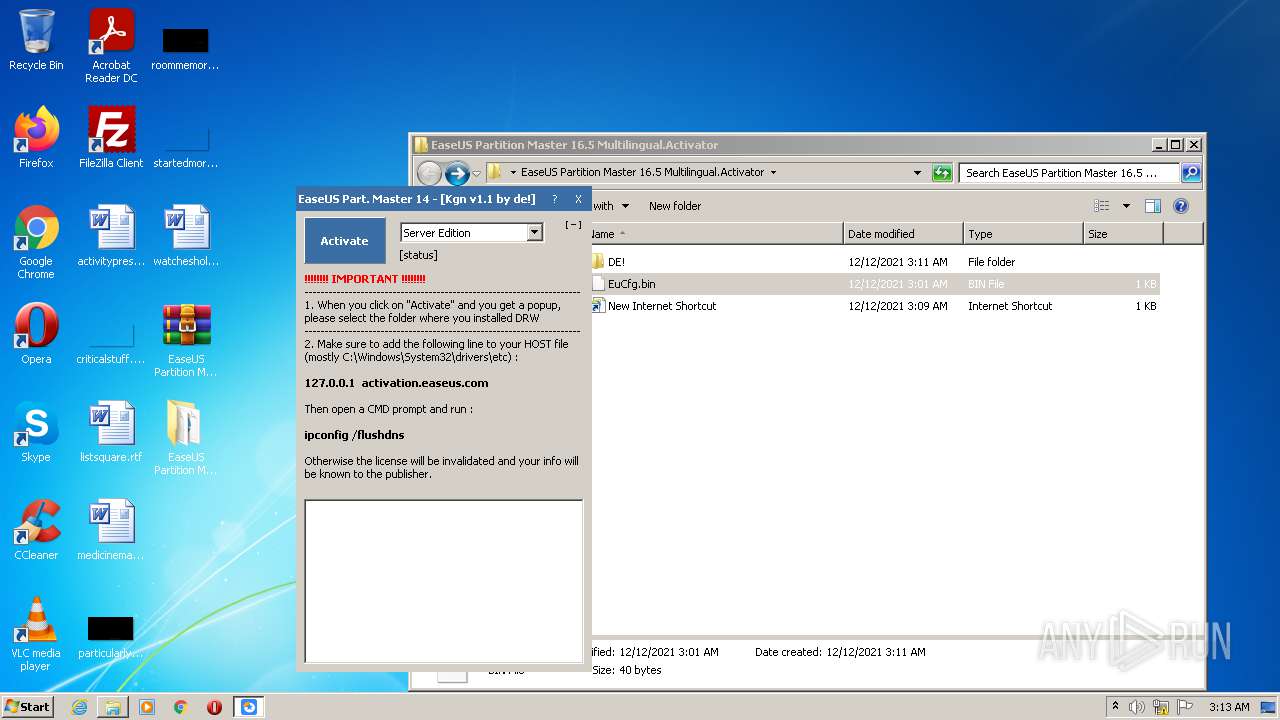
Task: Click the Activate button
Action: (344, 241)
